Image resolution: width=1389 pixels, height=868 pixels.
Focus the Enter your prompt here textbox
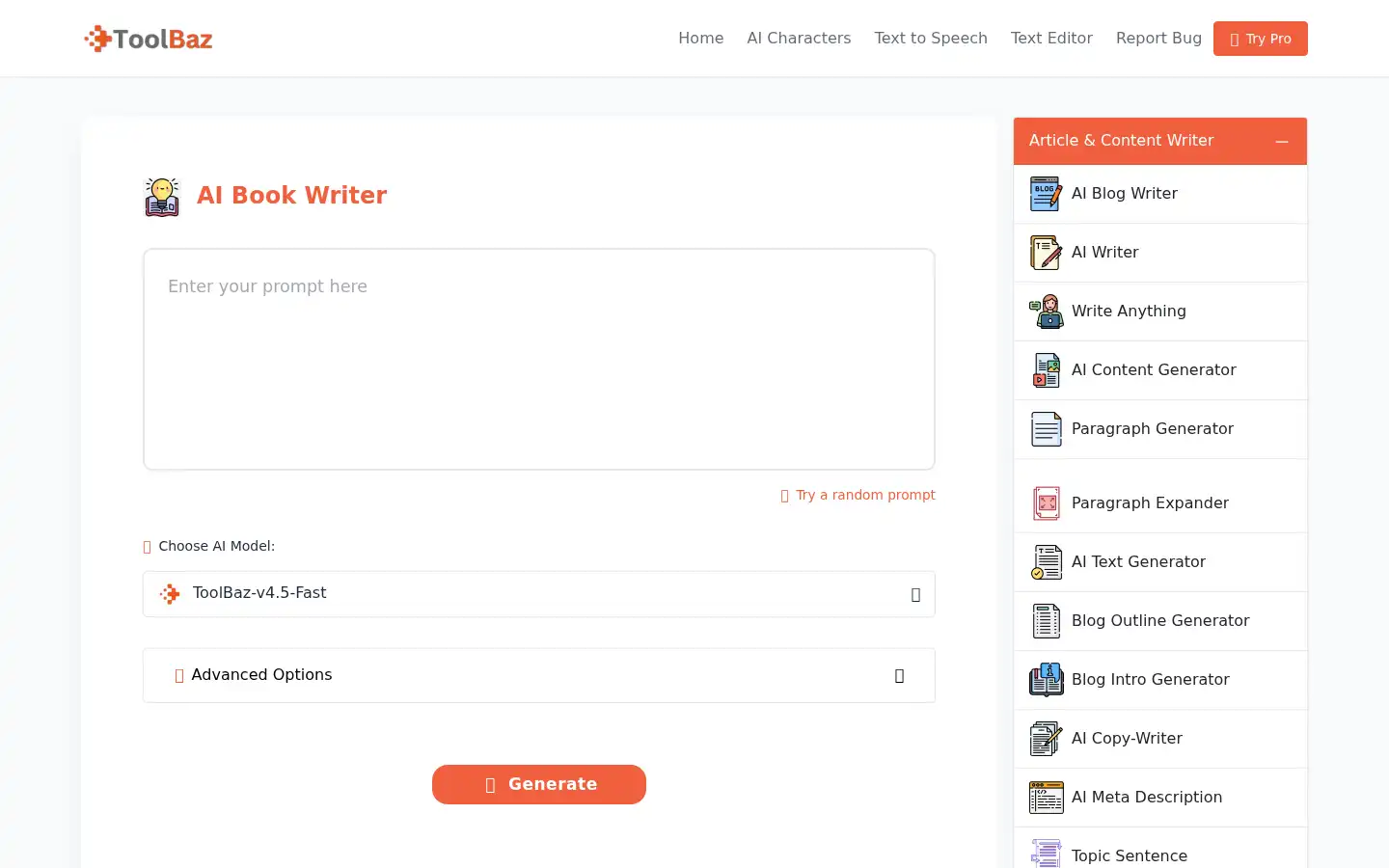coord(539,360)
